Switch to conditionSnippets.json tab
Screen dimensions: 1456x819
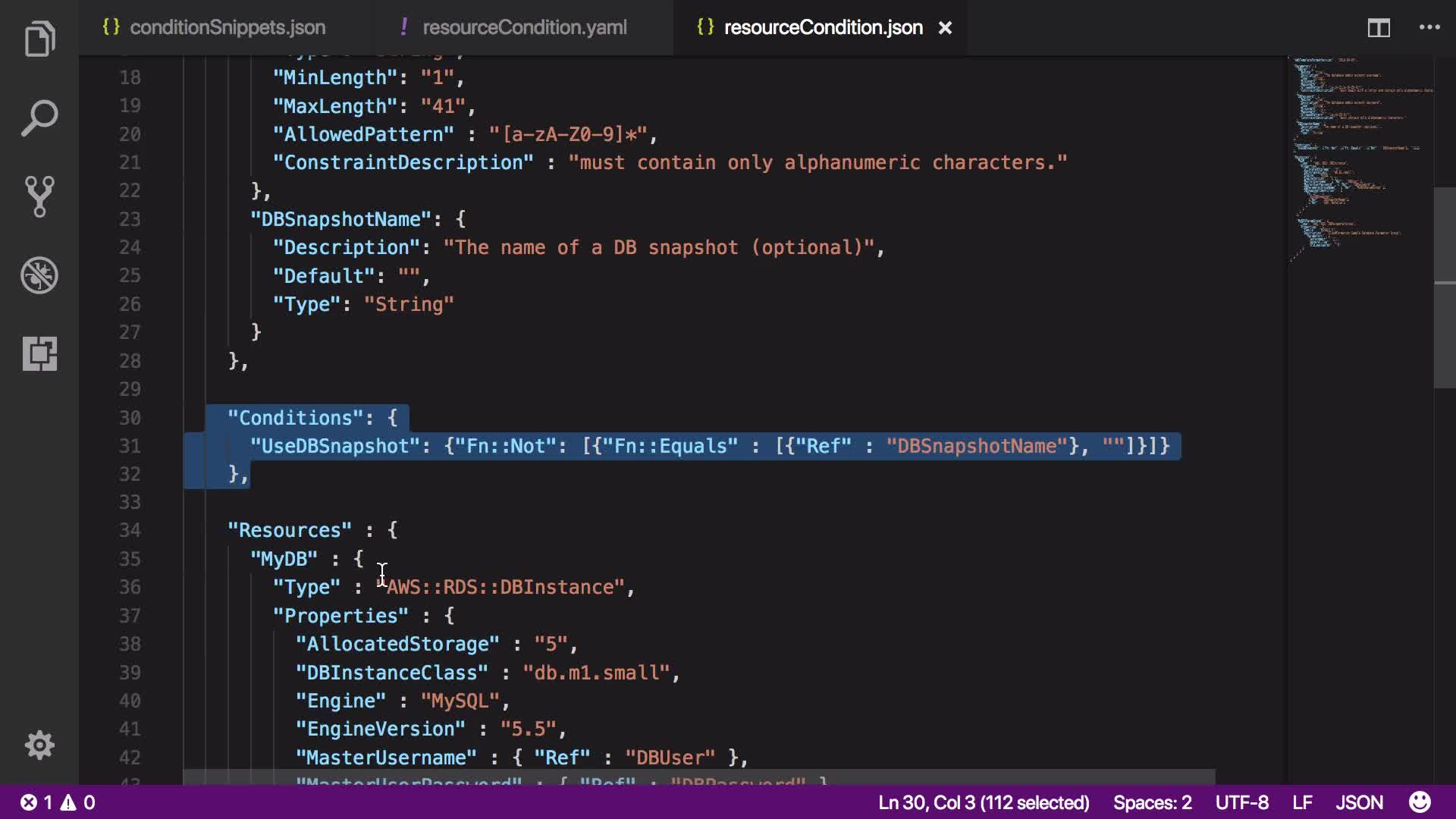227,27
